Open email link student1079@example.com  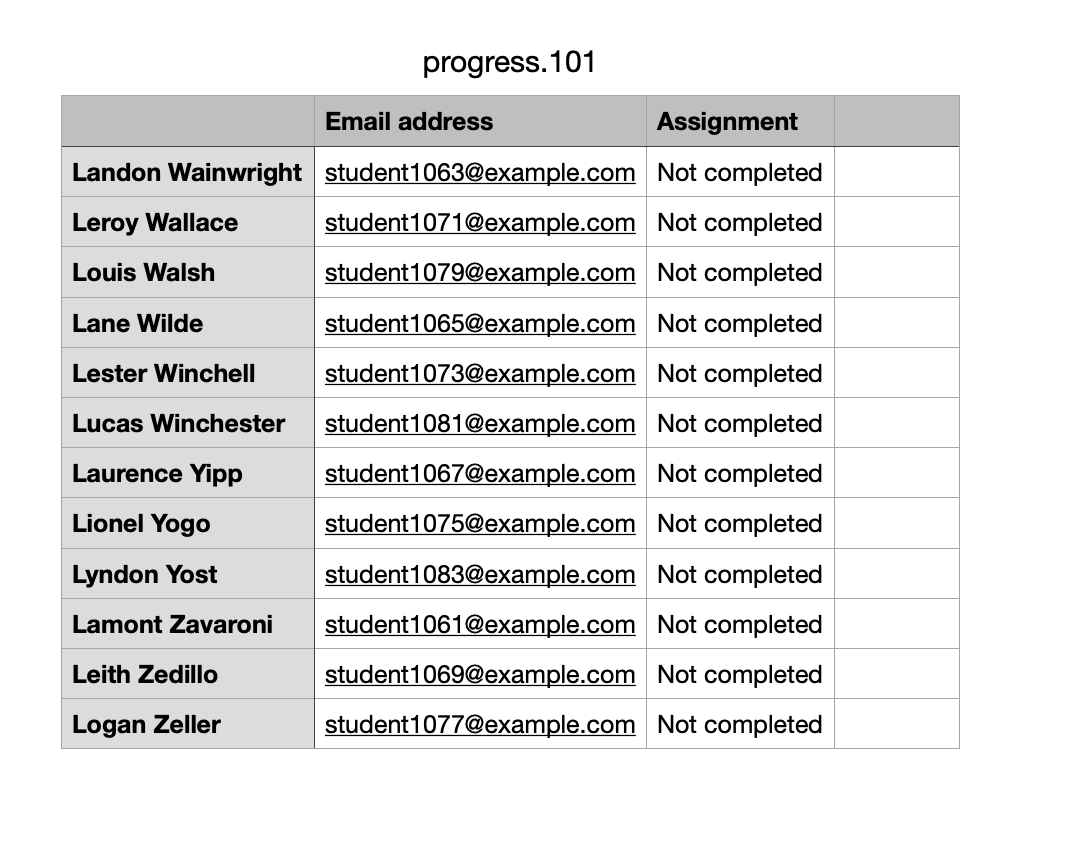point(479,273)
